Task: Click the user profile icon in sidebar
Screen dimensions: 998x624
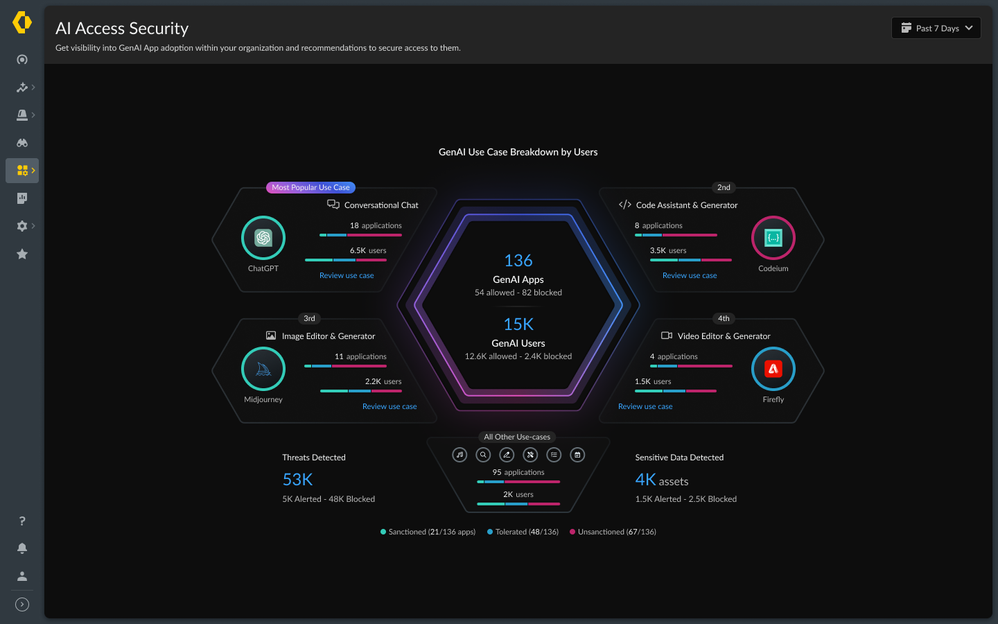Action: [22, 576]
